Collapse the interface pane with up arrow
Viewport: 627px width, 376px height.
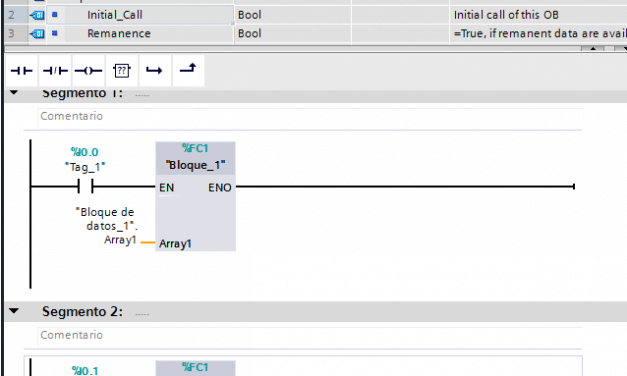pyautogui.click(x=593, y=48)
